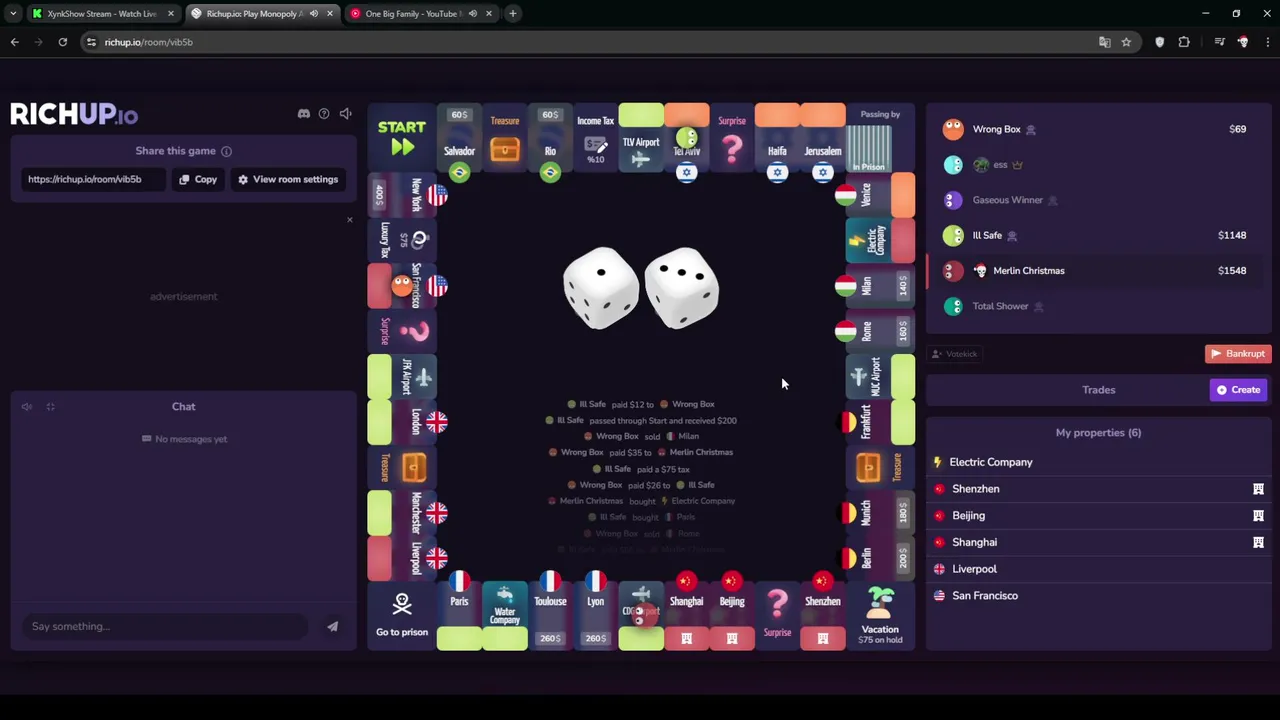
Task: Click the share game info icon
Action: (x=226, y=151)
